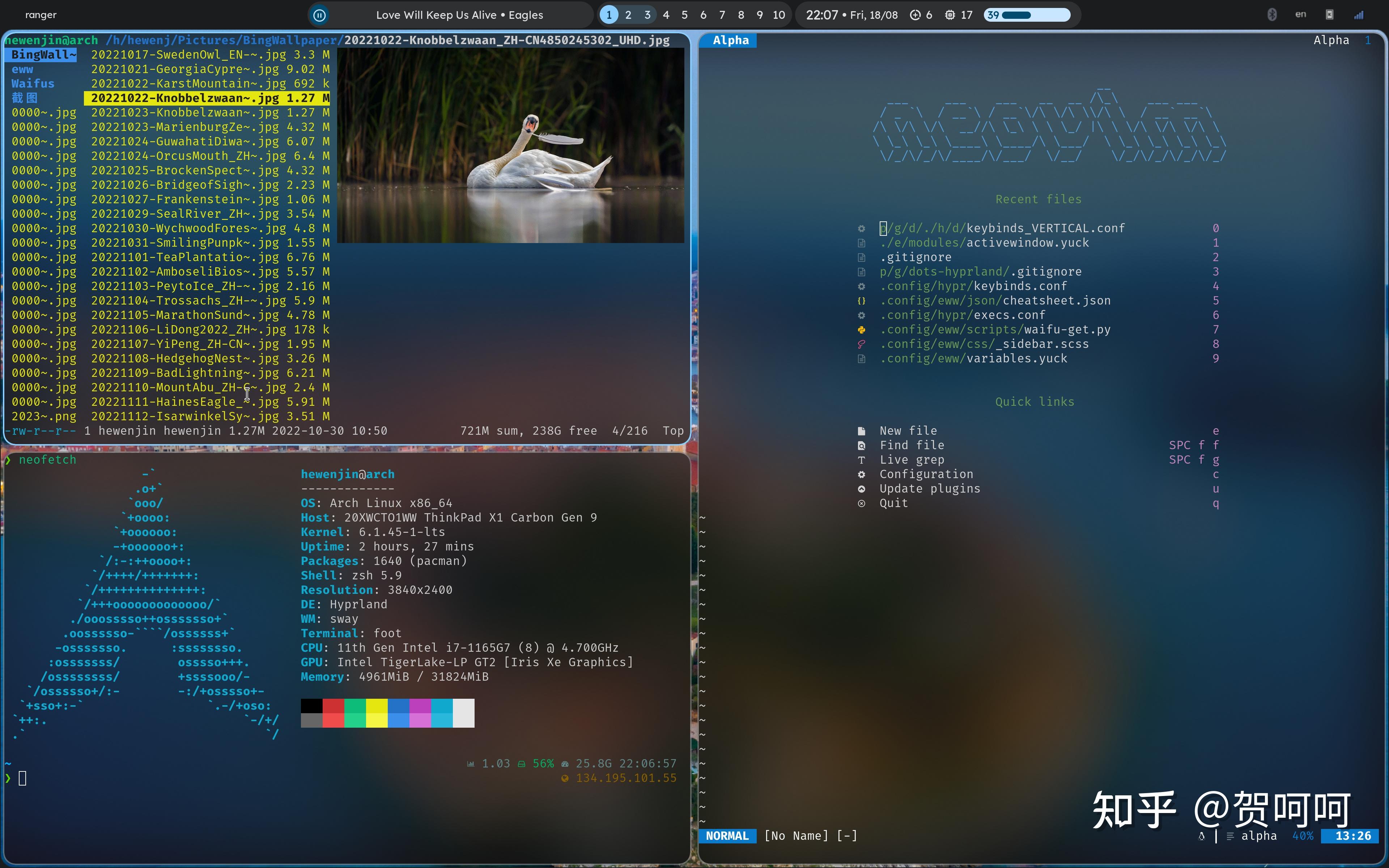Screen dimensions: 1389x868
Task: Switch to workspace 5
Action: [685, 15]
